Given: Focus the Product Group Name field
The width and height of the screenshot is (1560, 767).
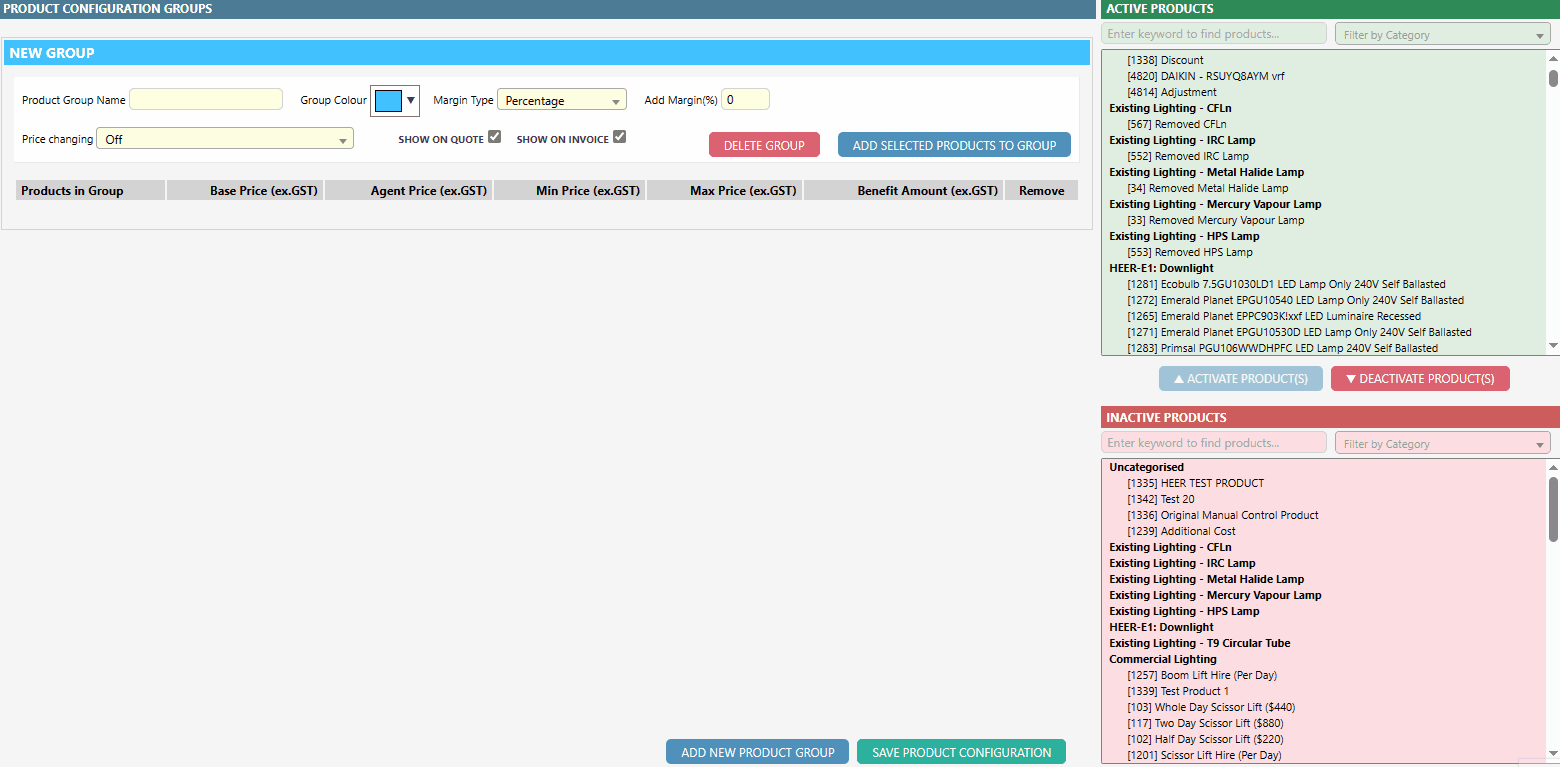Looking at the screenshot, I should pos(206,100).
